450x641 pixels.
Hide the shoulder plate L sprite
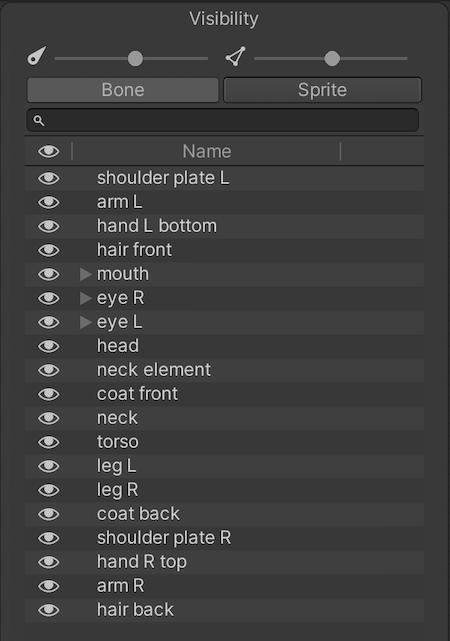pos(49,179)
